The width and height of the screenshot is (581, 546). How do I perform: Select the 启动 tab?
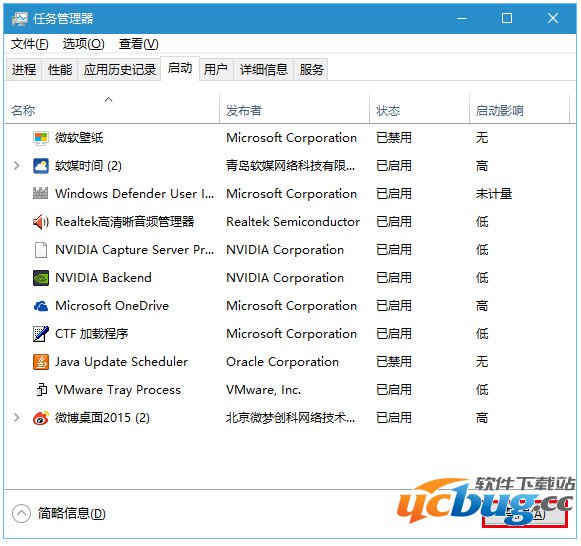(180, 68)
